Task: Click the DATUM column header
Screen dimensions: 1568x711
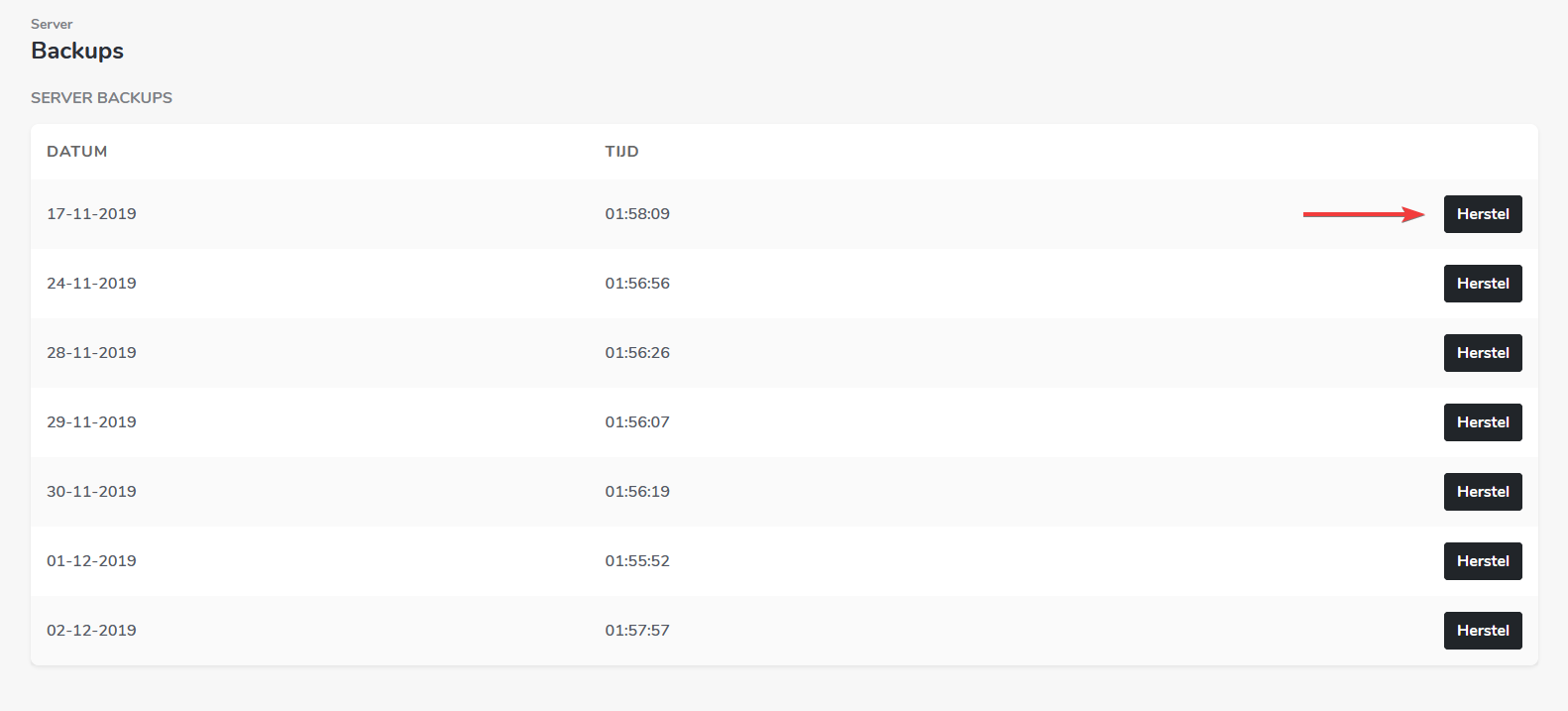Action: point(77,152)
